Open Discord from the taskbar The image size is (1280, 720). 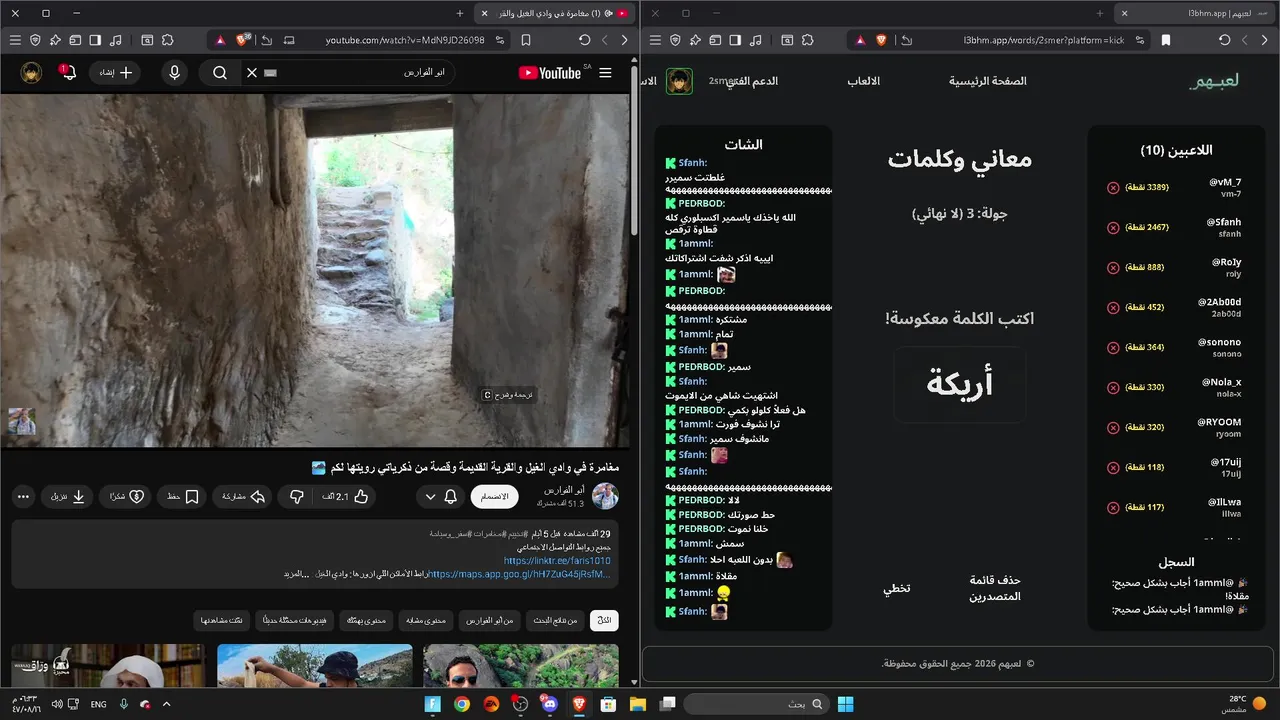tap(550, 704)
